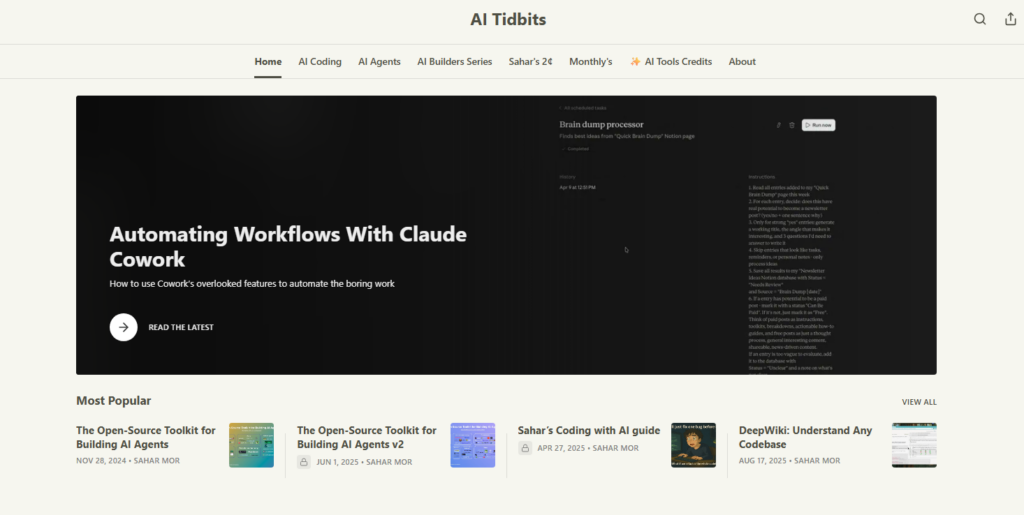The image size is (1024, 515).
Task: Click thumbnail of Toolkit v2 post
Action: [x=472, y=445]
